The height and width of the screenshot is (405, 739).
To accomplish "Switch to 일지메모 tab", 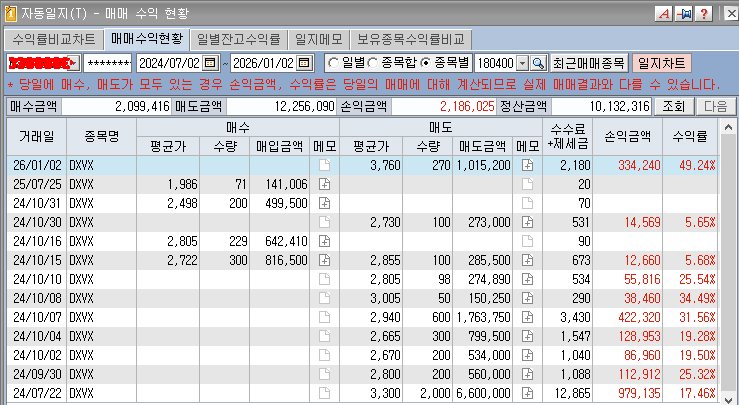I will click(319, 39).
